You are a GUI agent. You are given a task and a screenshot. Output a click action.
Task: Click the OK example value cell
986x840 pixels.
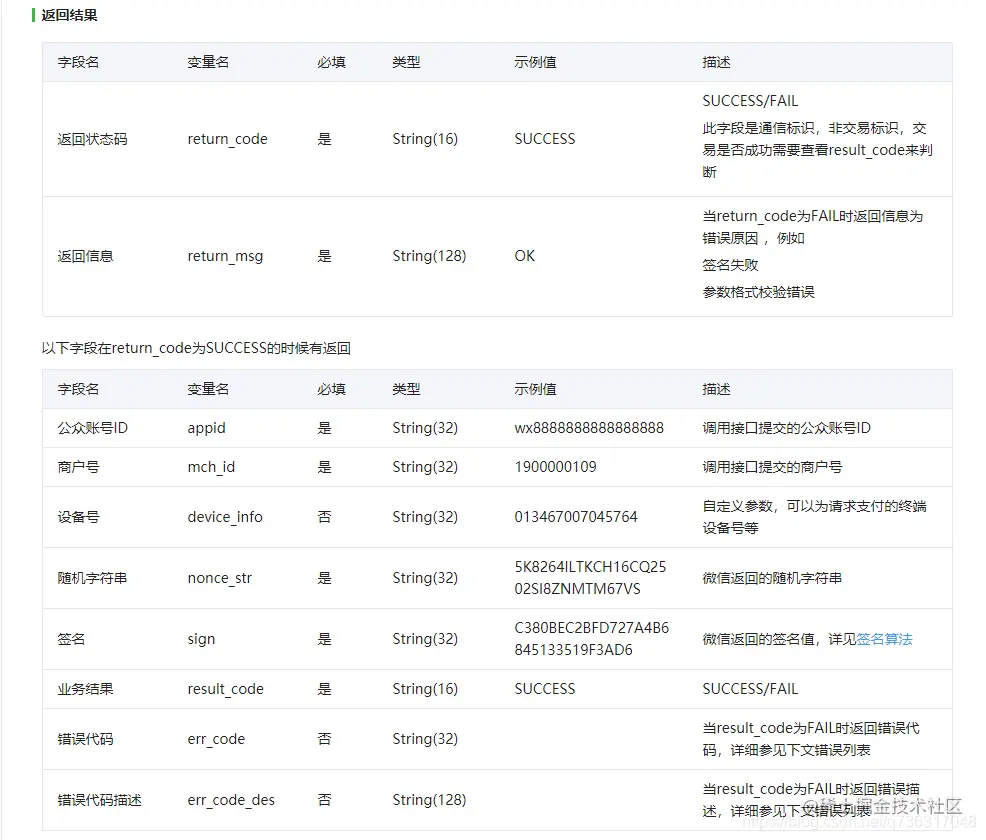(x=524, y=256)
